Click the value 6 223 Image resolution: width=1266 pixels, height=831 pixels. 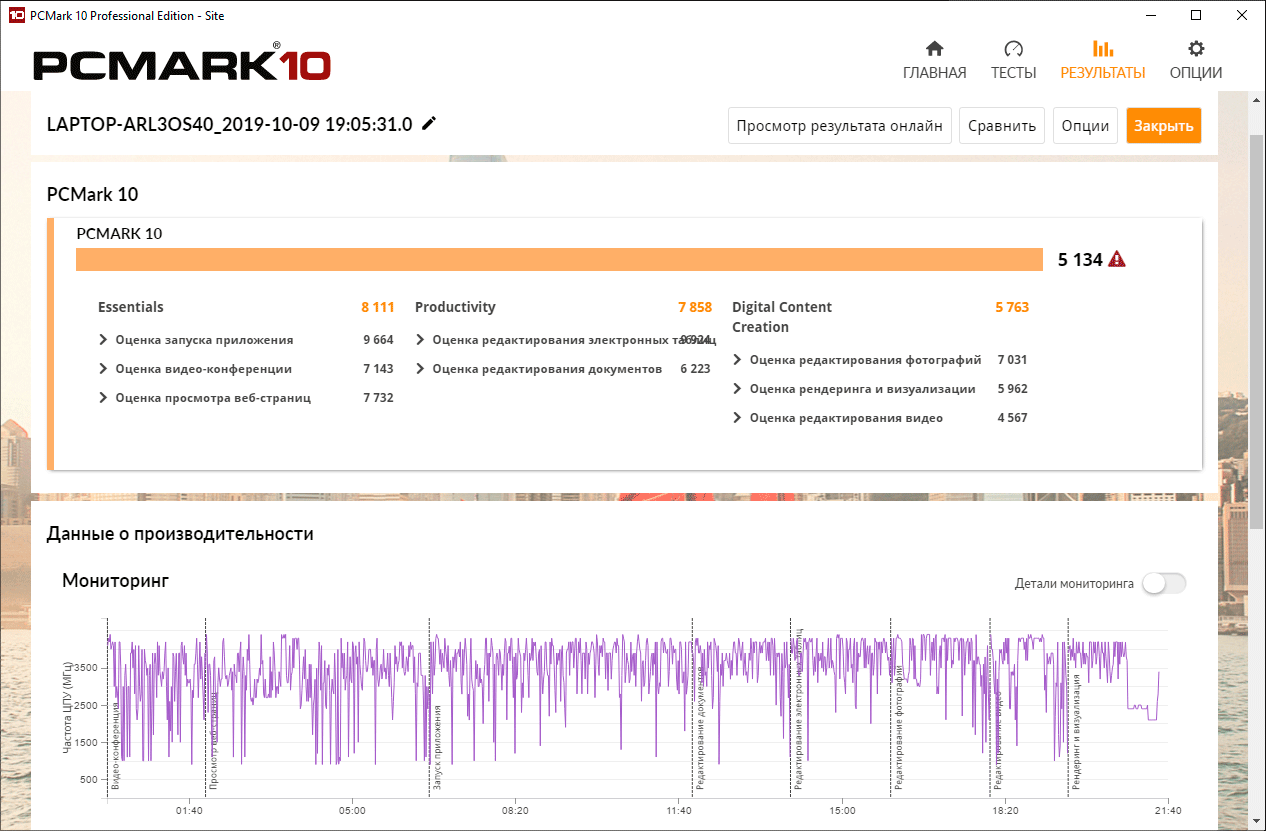point(695,369)
